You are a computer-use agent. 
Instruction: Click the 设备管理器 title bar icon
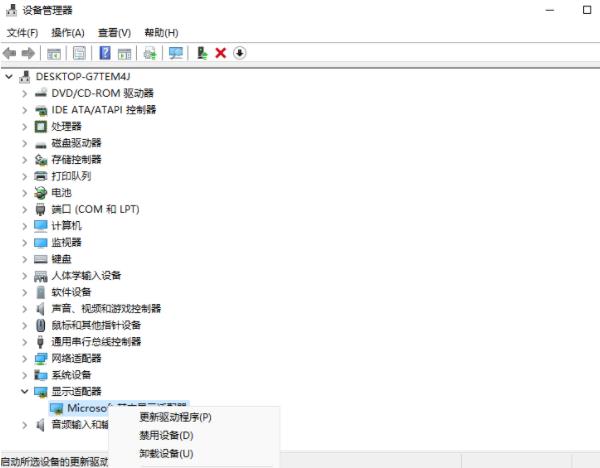tap(11, 10)
